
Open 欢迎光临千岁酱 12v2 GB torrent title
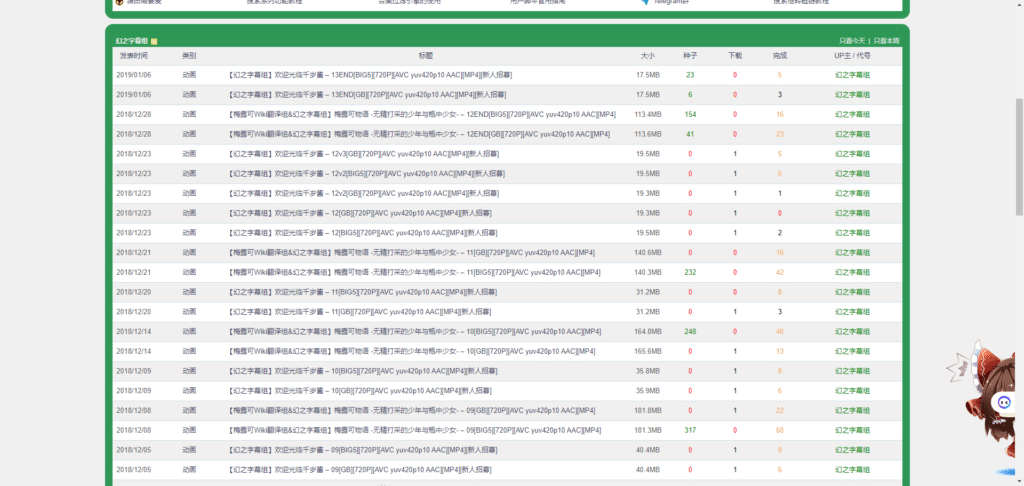pyautogui.click(x=364, y=193)
